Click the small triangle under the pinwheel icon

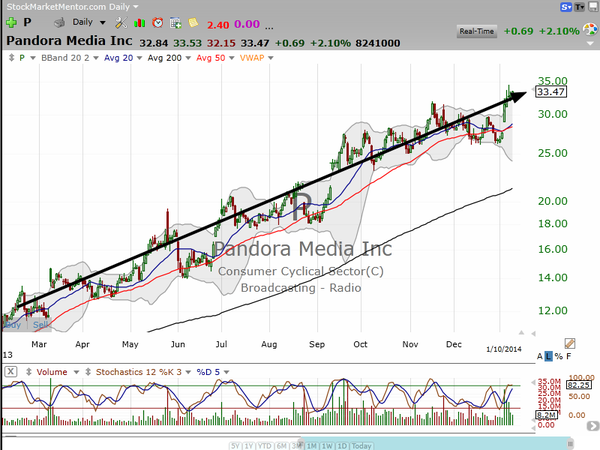[590, 43]
